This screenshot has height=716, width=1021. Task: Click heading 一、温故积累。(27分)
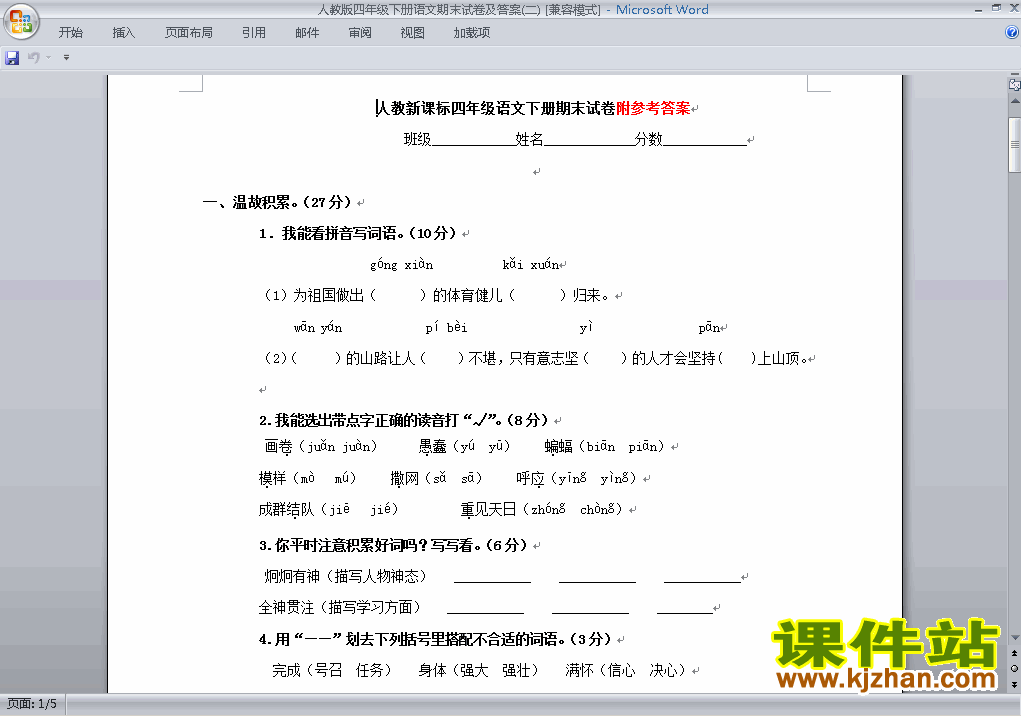click(278, 202)
